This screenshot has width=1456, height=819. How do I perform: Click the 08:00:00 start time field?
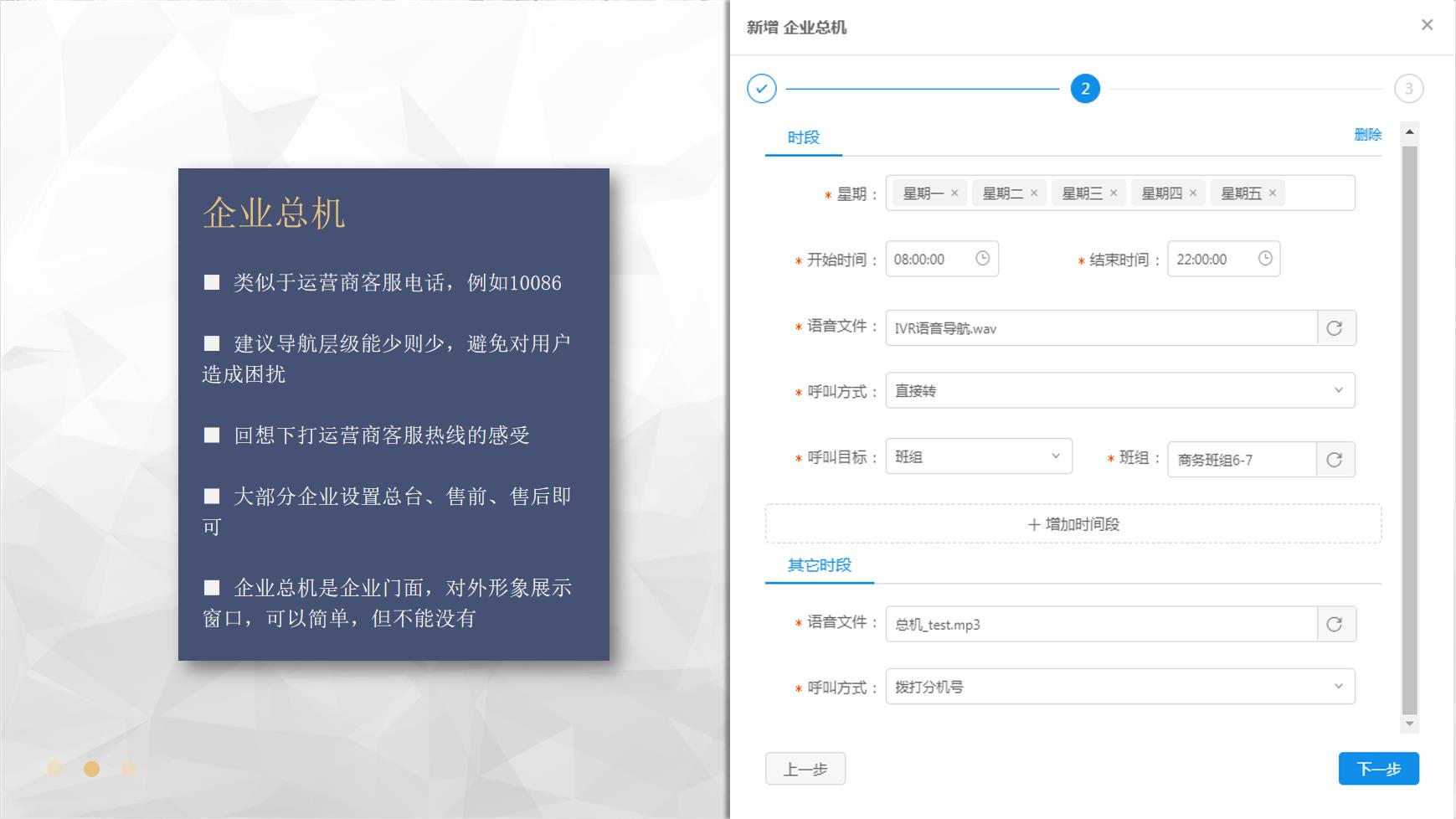[x=942, y=259]
